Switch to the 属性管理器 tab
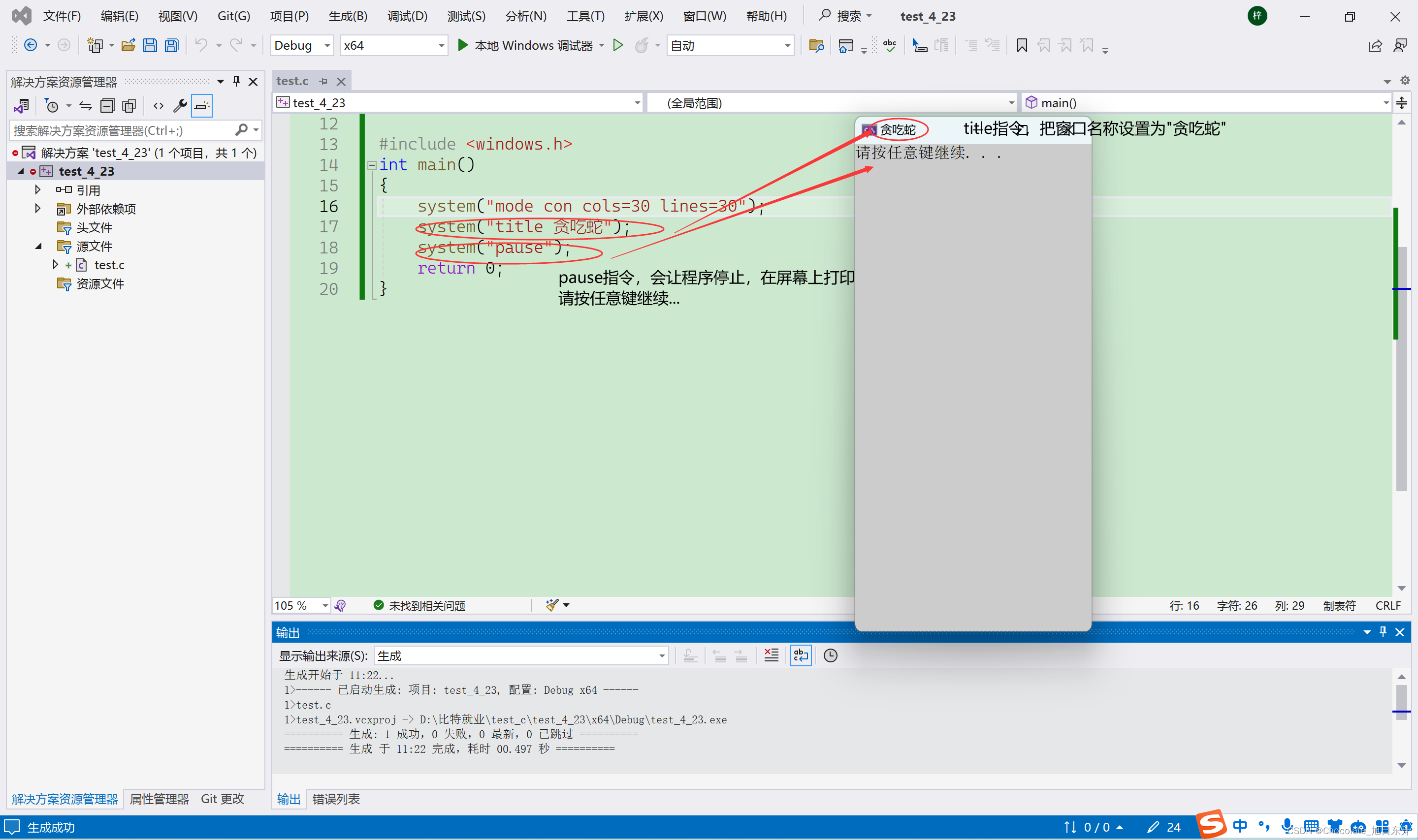 (x=159, y=799)
